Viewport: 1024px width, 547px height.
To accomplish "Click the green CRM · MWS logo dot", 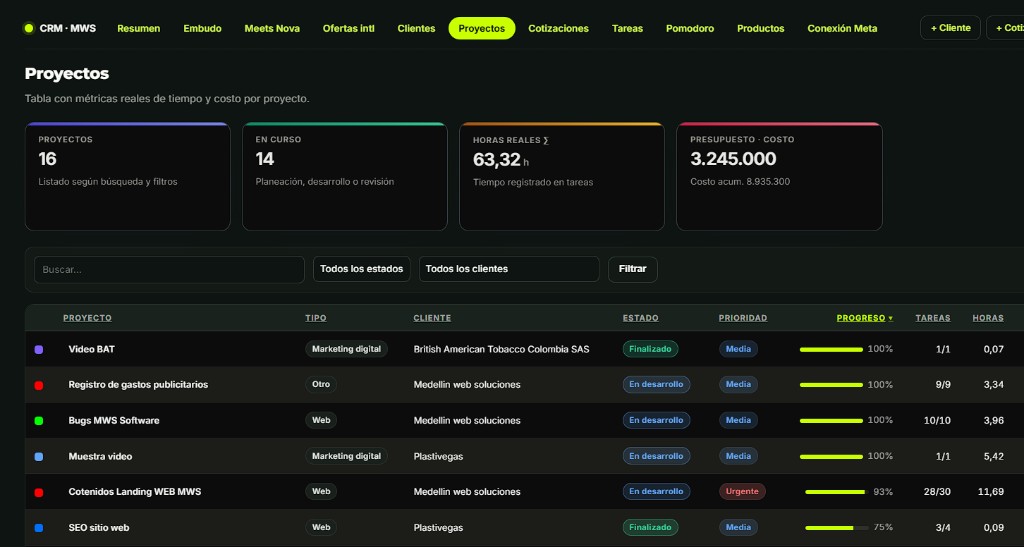I will (28, 28).
